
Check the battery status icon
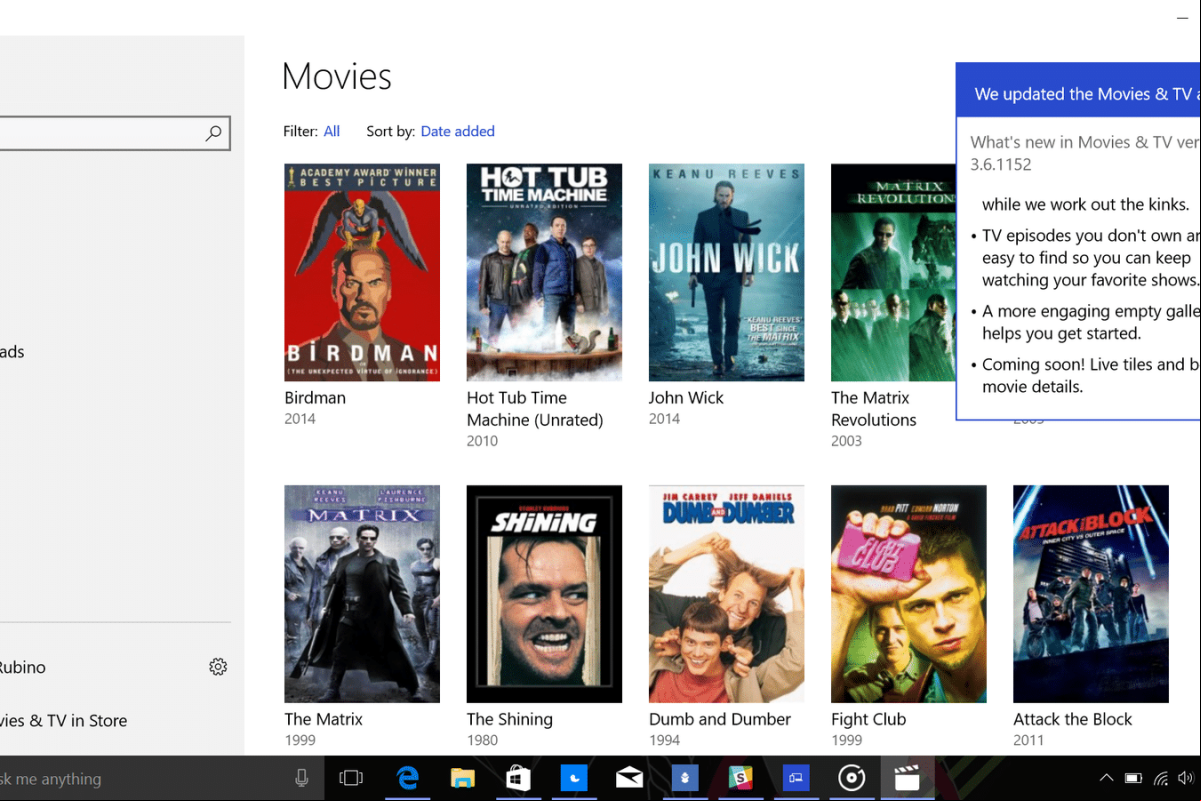(1133, 778)
